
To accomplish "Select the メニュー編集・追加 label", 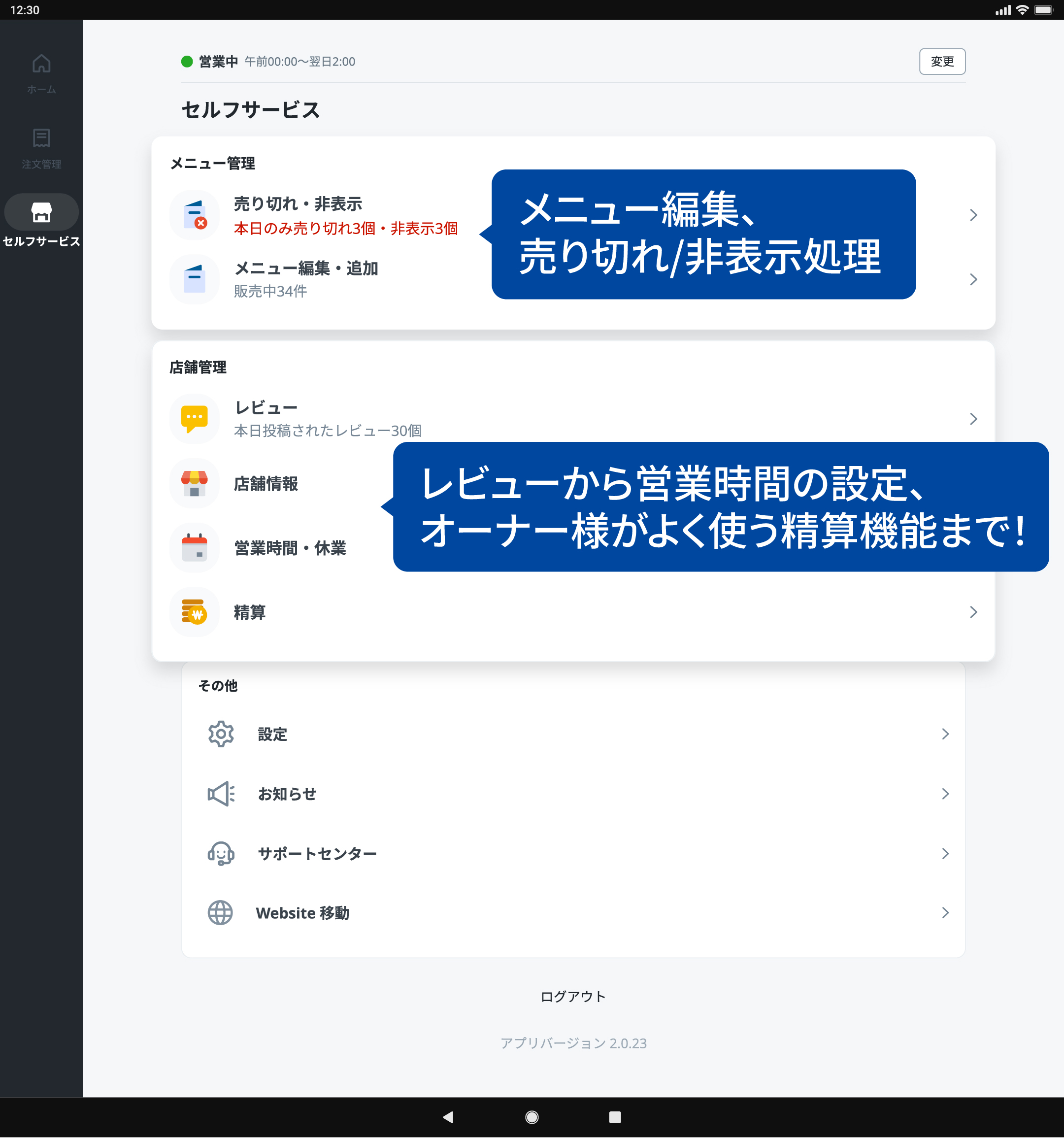I will (x=305, y=268).
